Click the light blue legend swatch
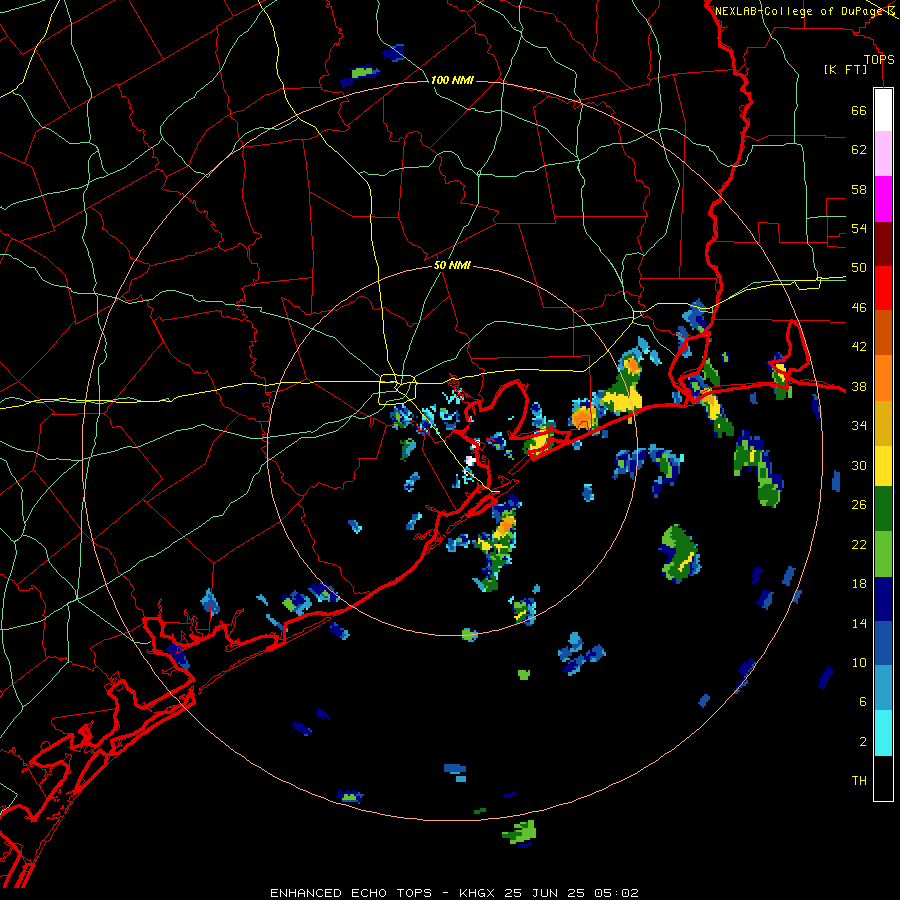The height and width of the screenshot is (900, 900). tap(883, 688)
